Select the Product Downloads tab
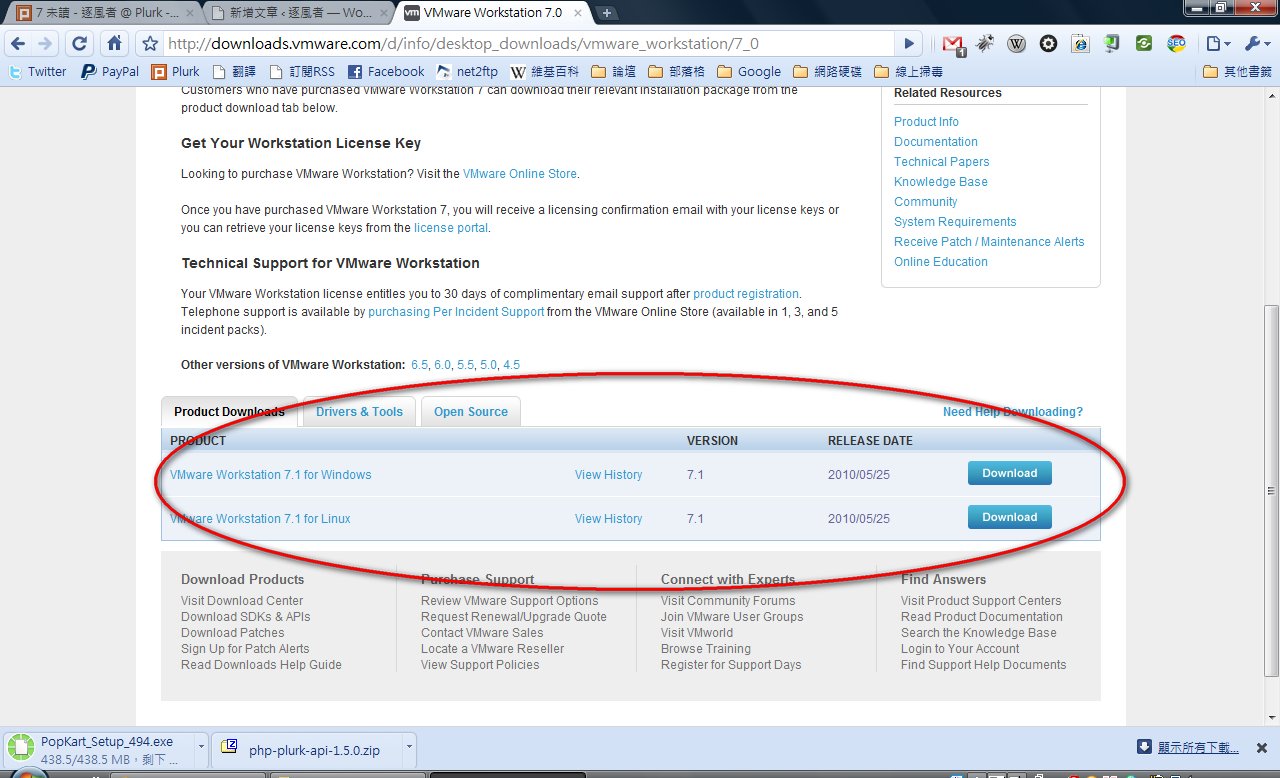The width and height of the screenshot is (1280, 778). (229, 412)
